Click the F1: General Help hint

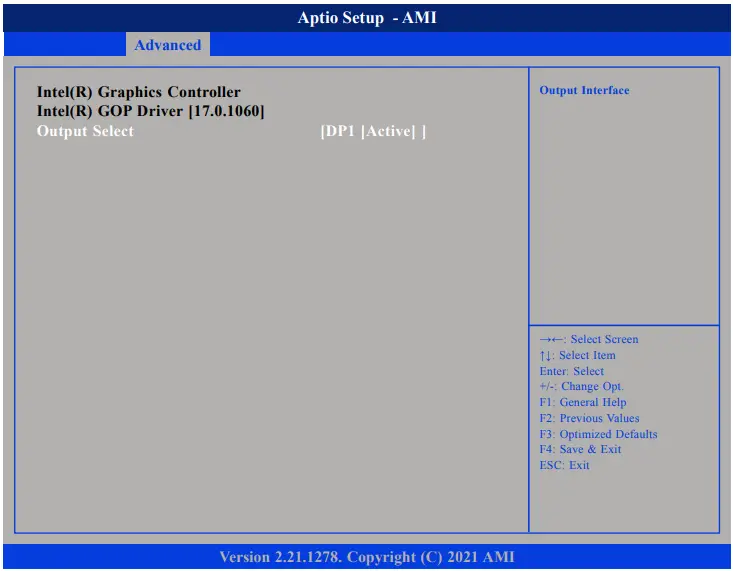[x=583, y=402]
